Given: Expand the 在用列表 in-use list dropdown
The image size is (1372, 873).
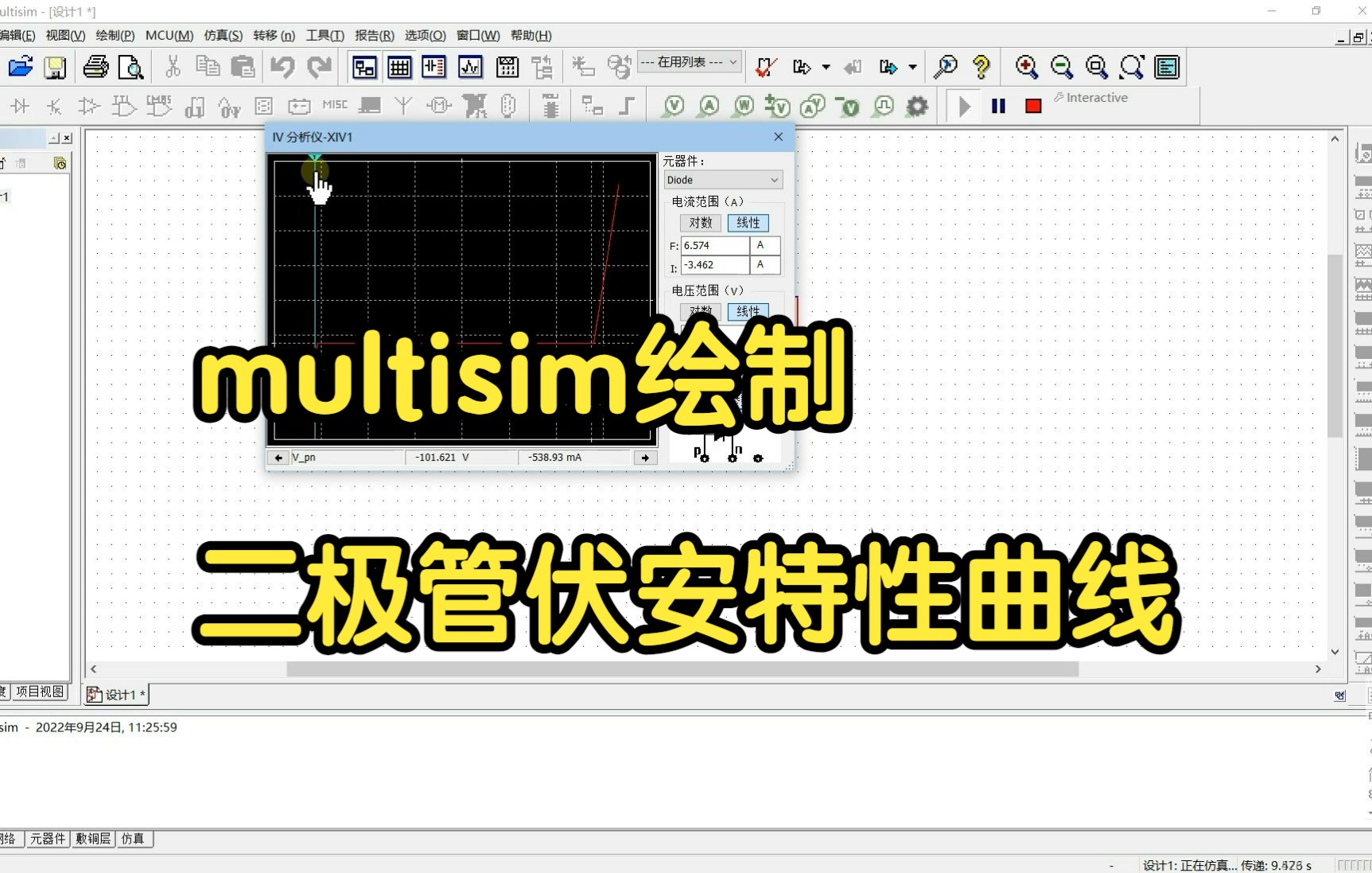Looking at the screenshot, I should tap(689, 62).
